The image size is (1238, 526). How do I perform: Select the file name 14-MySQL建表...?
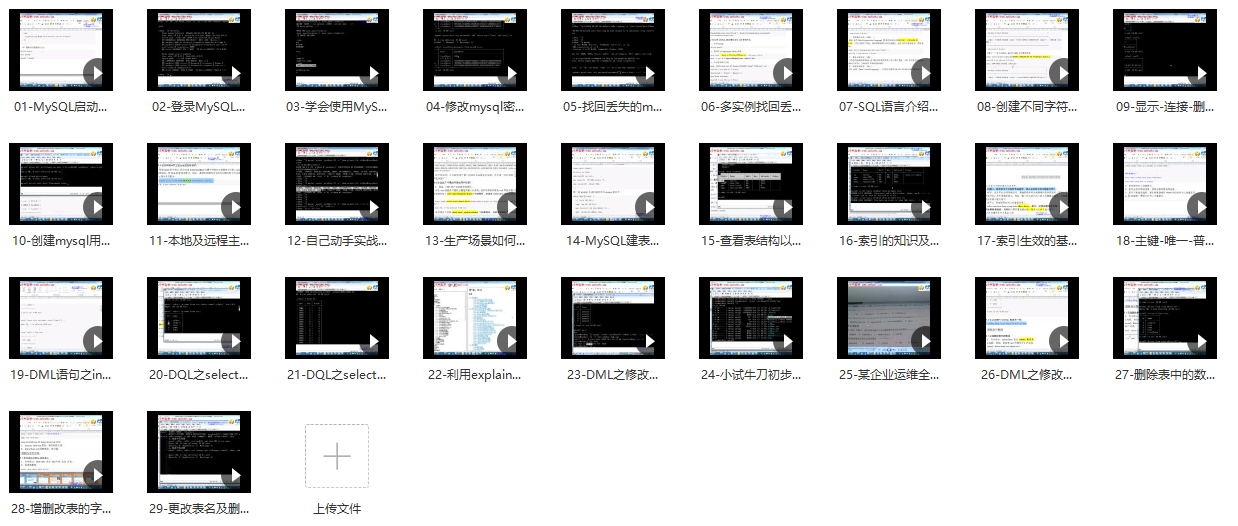click(613, 240)
